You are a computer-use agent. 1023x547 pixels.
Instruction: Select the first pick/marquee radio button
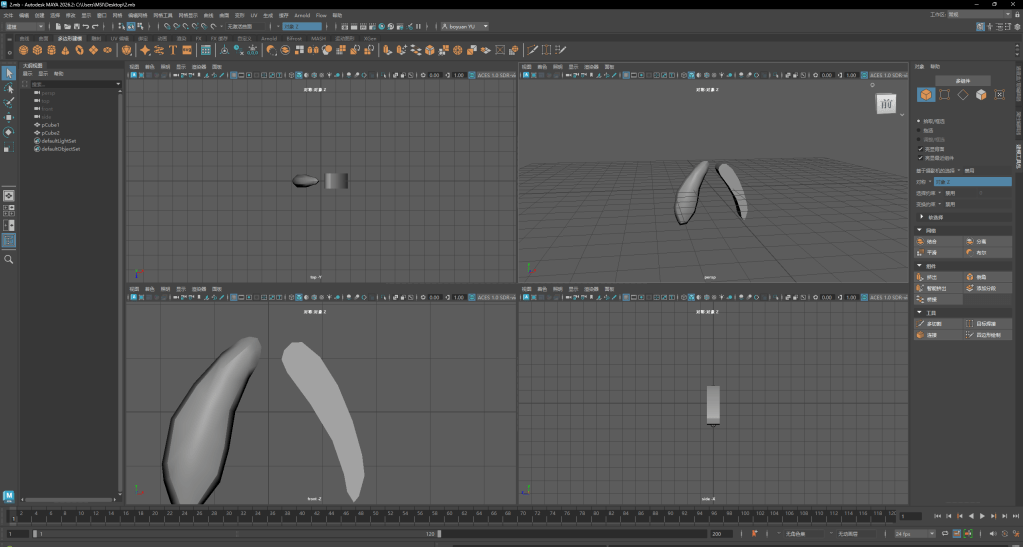click(920, 121)
